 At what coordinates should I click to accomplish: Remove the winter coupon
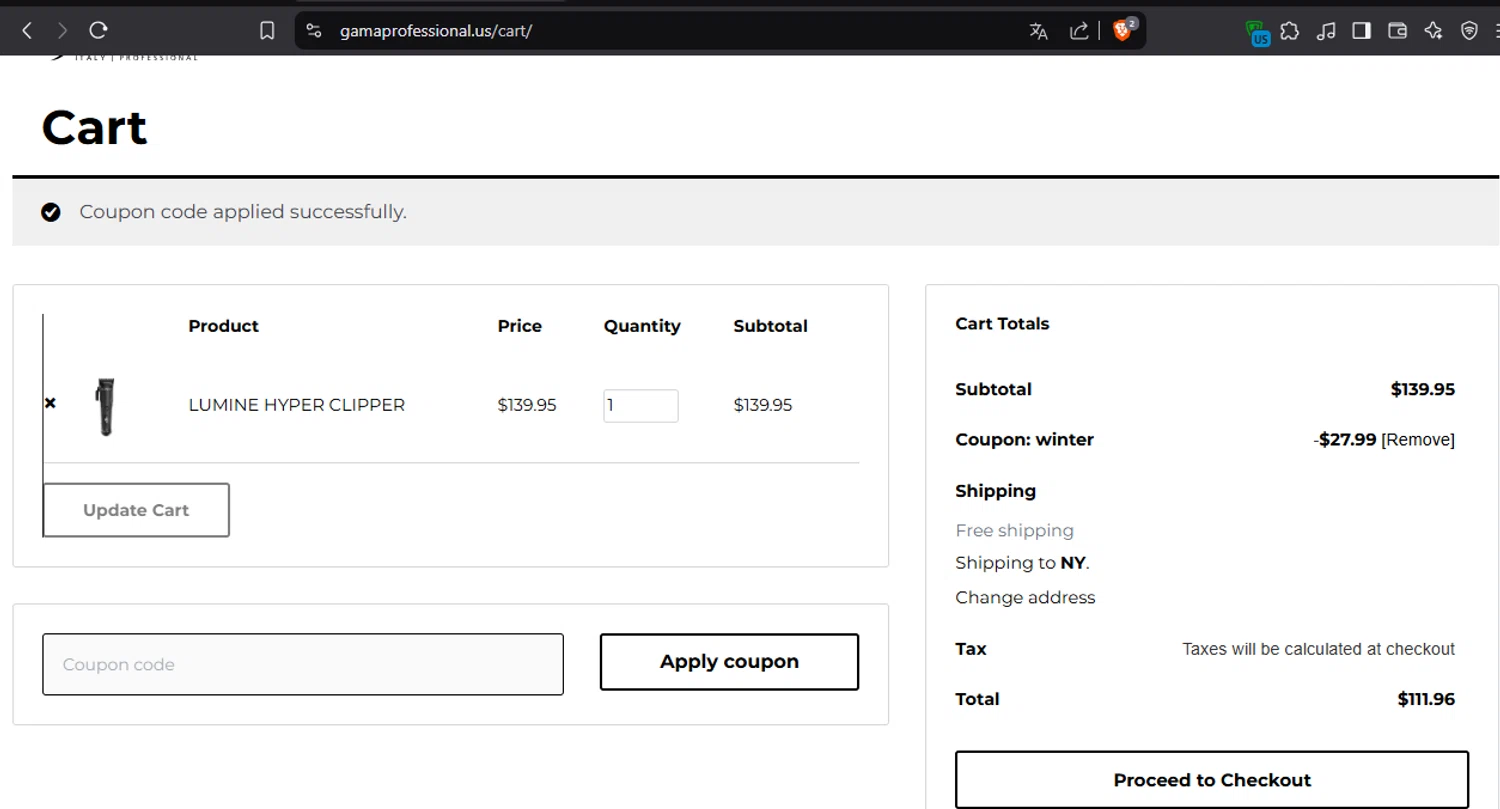click(x=1418, y=440)
